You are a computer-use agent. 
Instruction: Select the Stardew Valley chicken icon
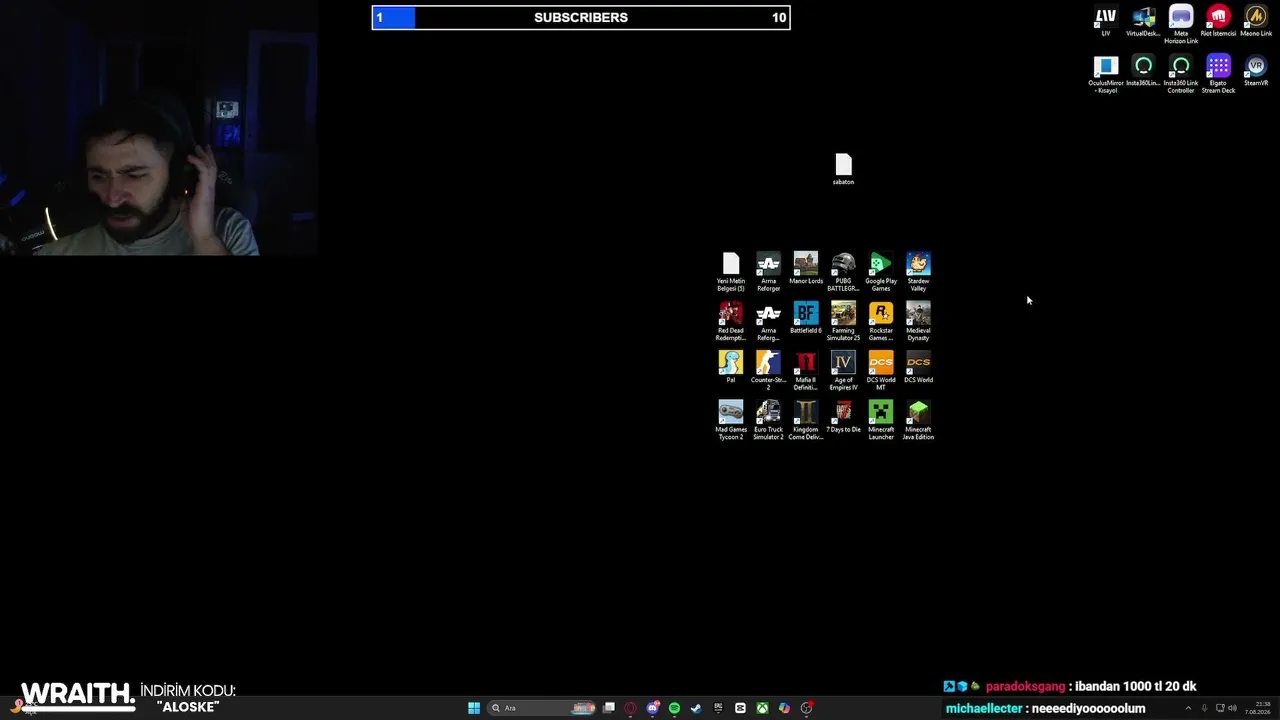(918, 272)
